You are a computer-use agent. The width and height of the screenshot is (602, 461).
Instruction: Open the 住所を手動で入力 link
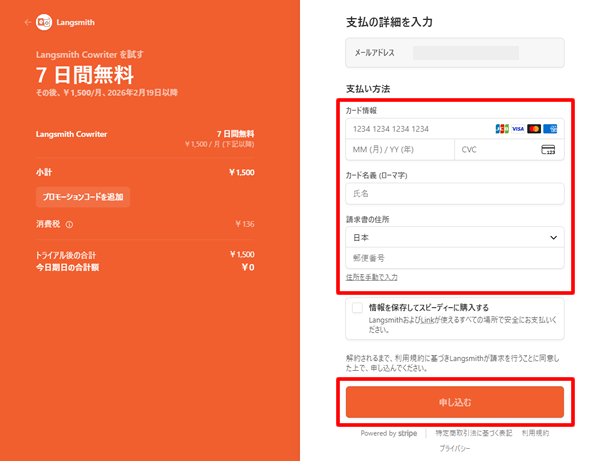(372, 277)
